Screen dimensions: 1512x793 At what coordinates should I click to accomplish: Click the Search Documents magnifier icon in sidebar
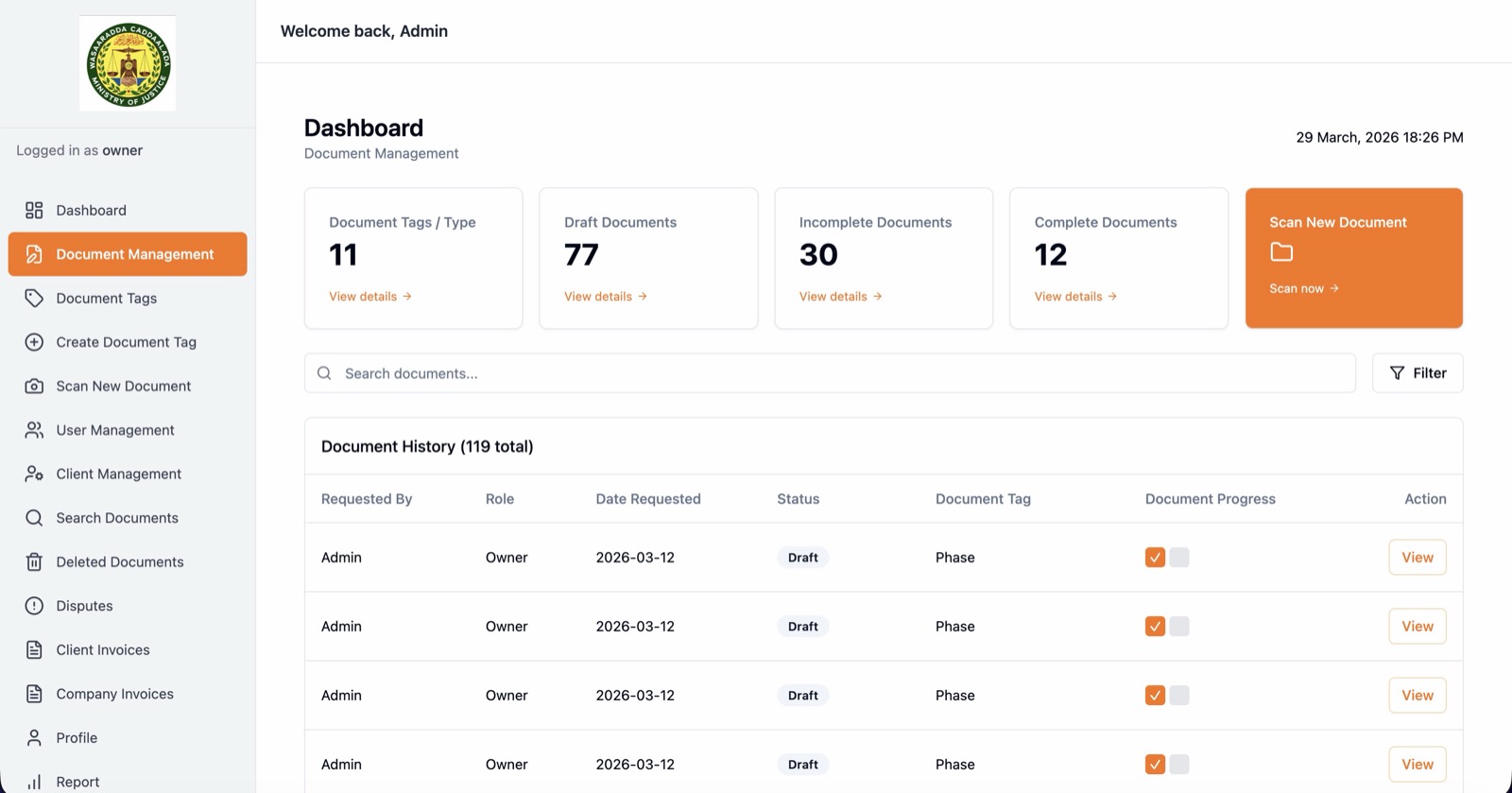[x=34, y=518]
